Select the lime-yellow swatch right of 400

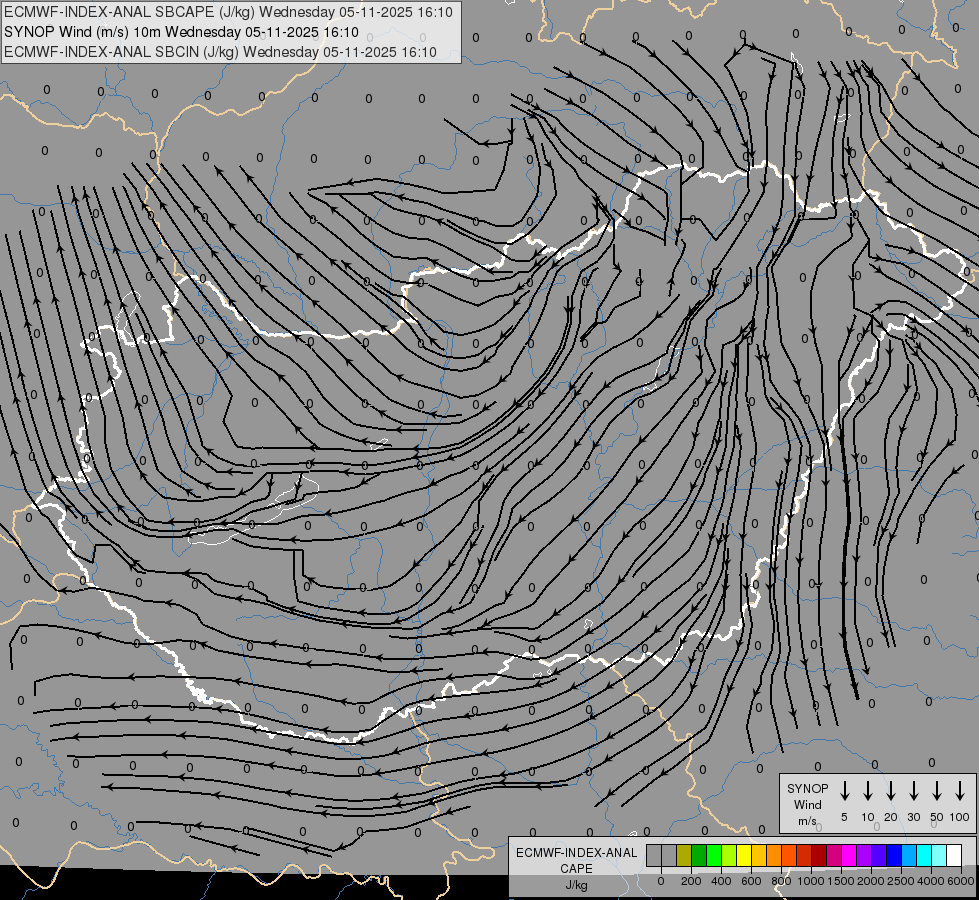[x=729, y=856]
